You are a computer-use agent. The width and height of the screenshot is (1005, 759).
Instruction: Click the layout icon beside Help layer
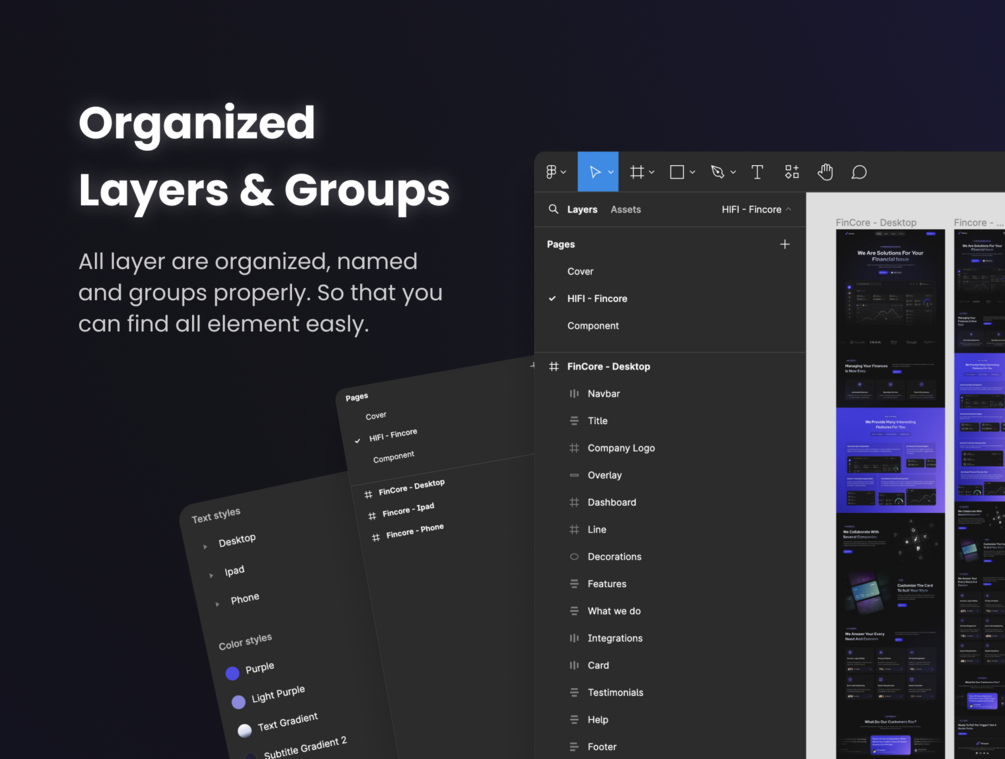(574, 719)
